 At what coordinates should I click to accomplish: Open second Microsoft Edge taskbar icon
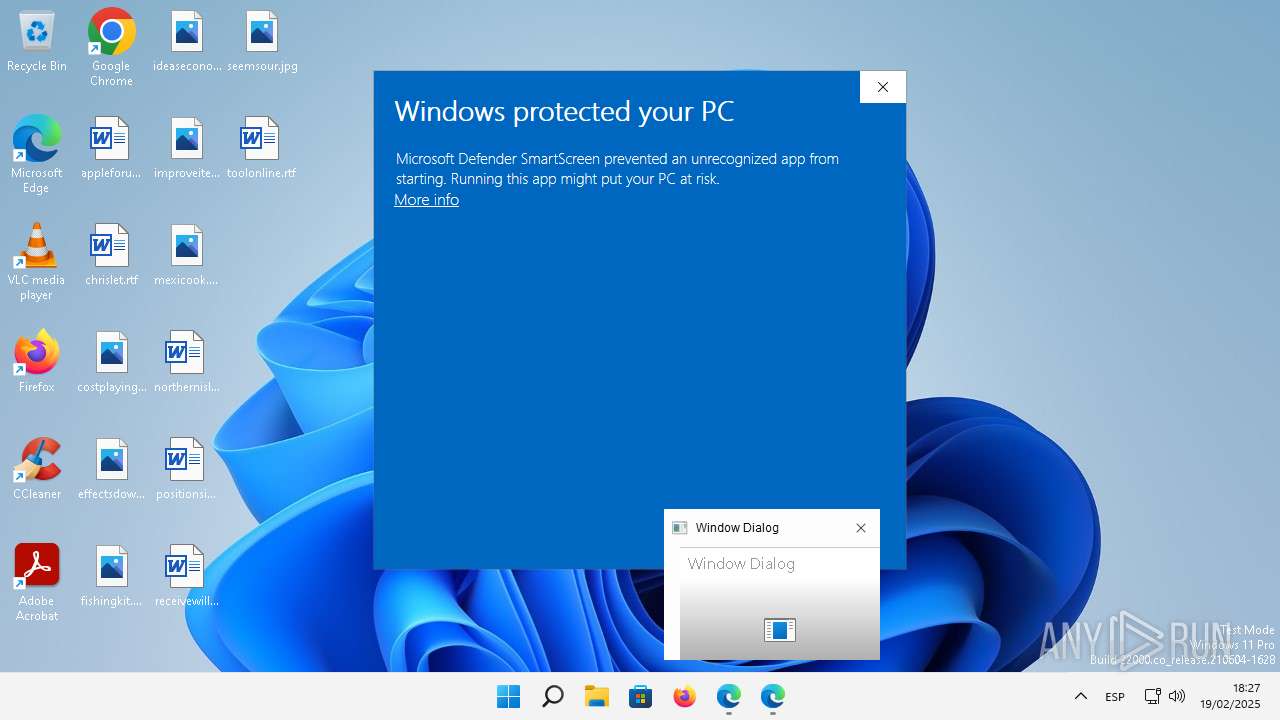pos(772,696)
